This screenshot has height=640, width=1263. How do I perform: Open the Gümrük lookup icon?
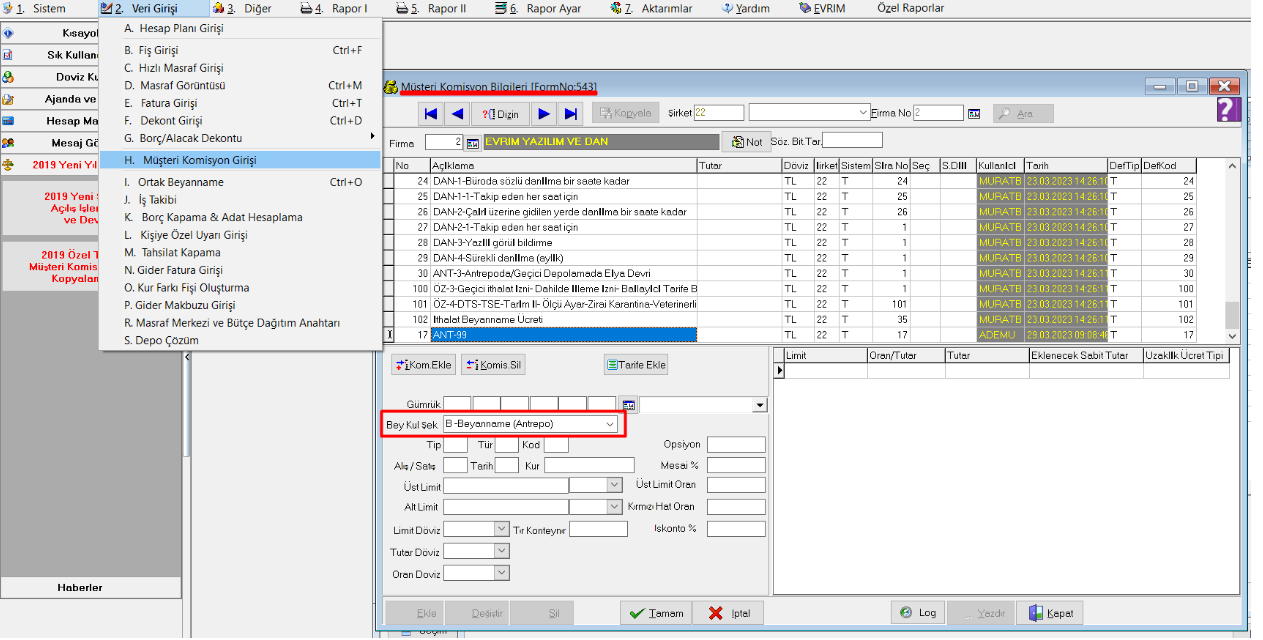629,405
